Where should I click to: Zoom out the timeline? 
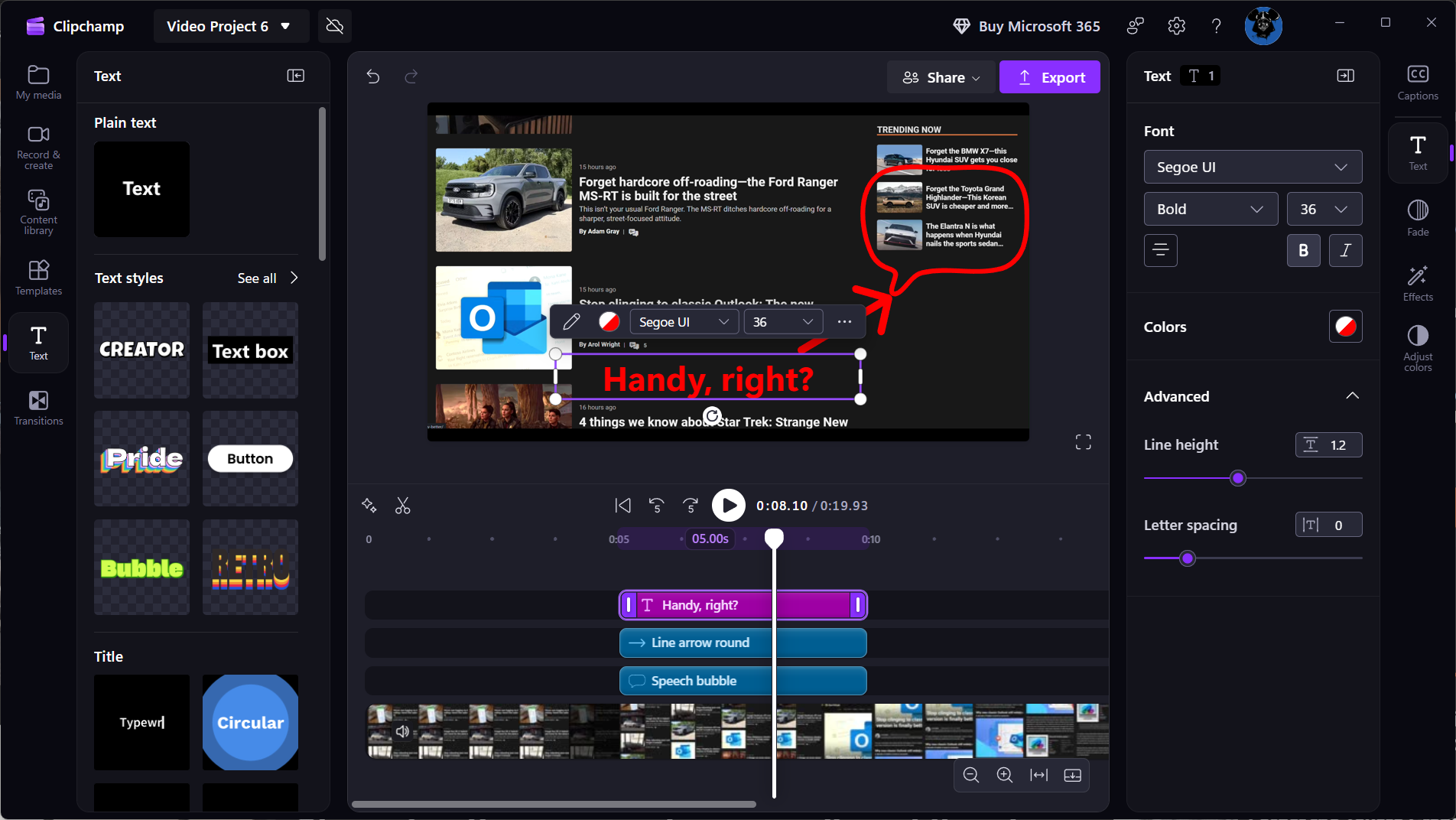tap(971, 775)
